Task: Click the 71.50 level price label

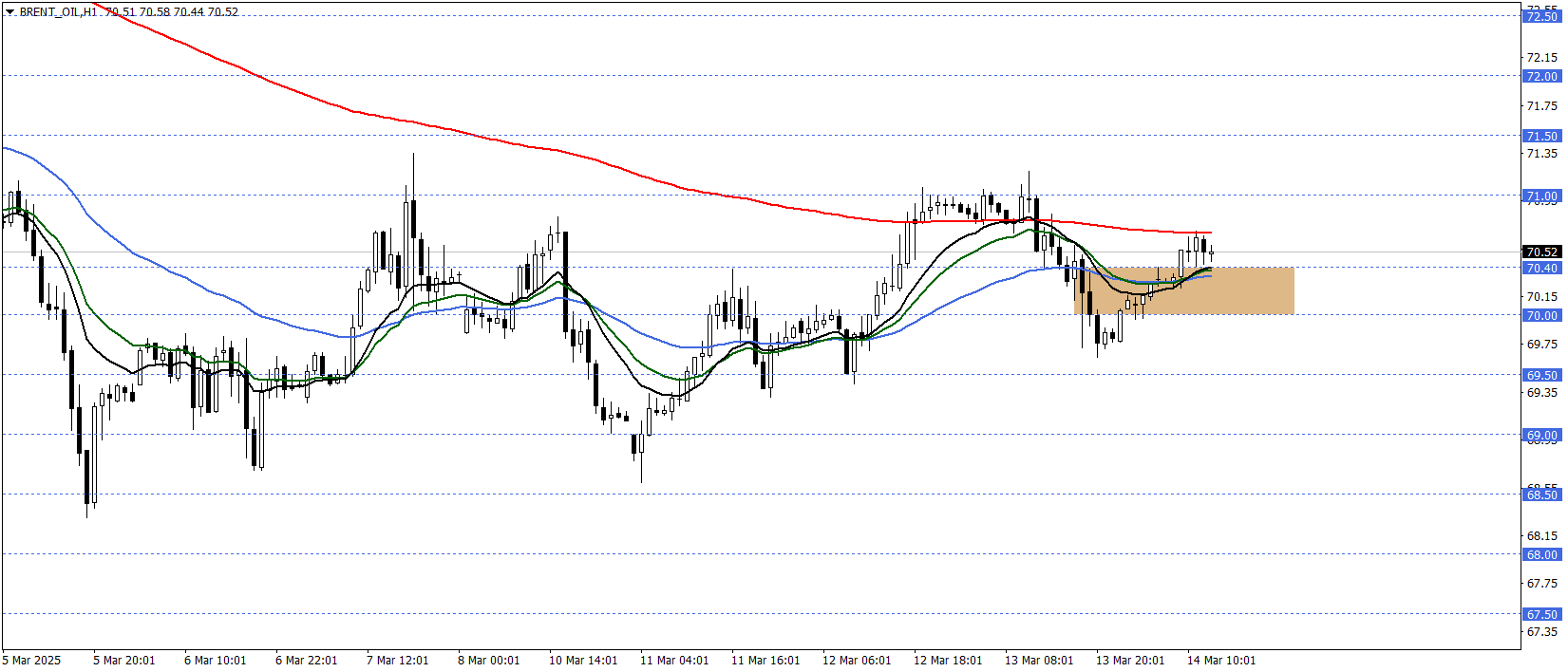Action: pos(1541,136)
